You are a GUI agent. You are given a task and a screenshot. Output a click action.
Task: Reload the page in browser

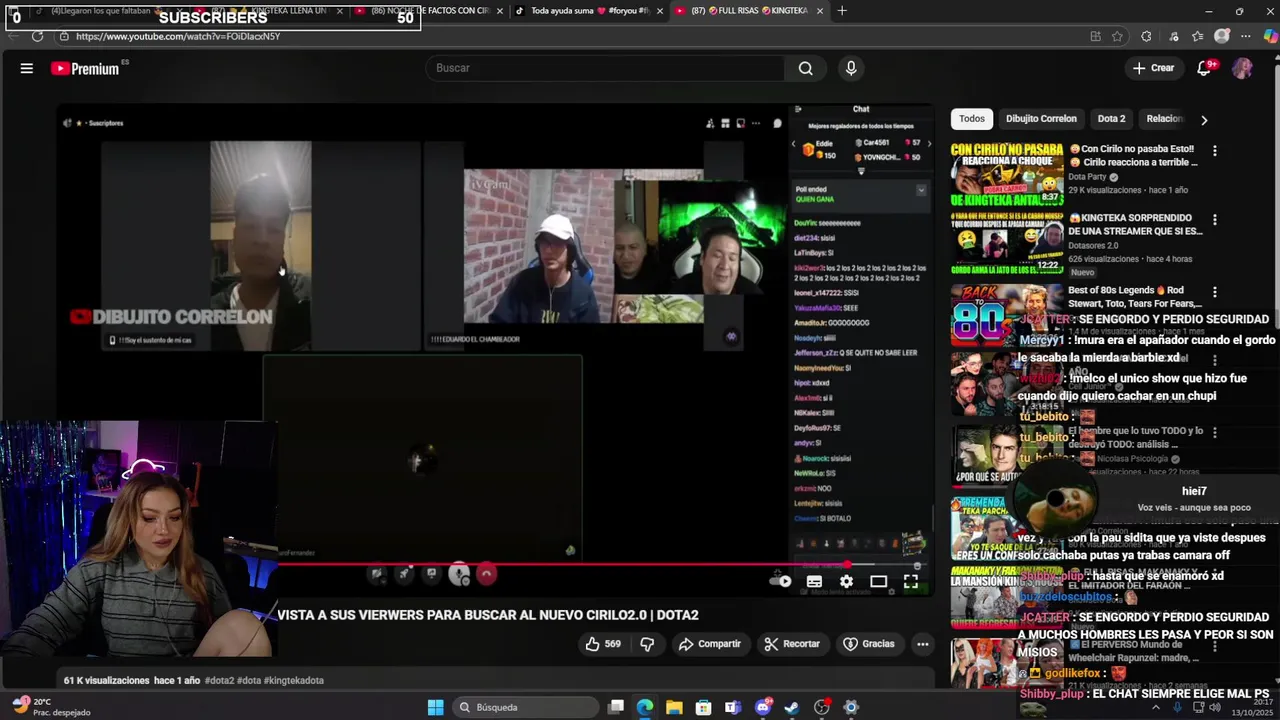pos(37,36)
